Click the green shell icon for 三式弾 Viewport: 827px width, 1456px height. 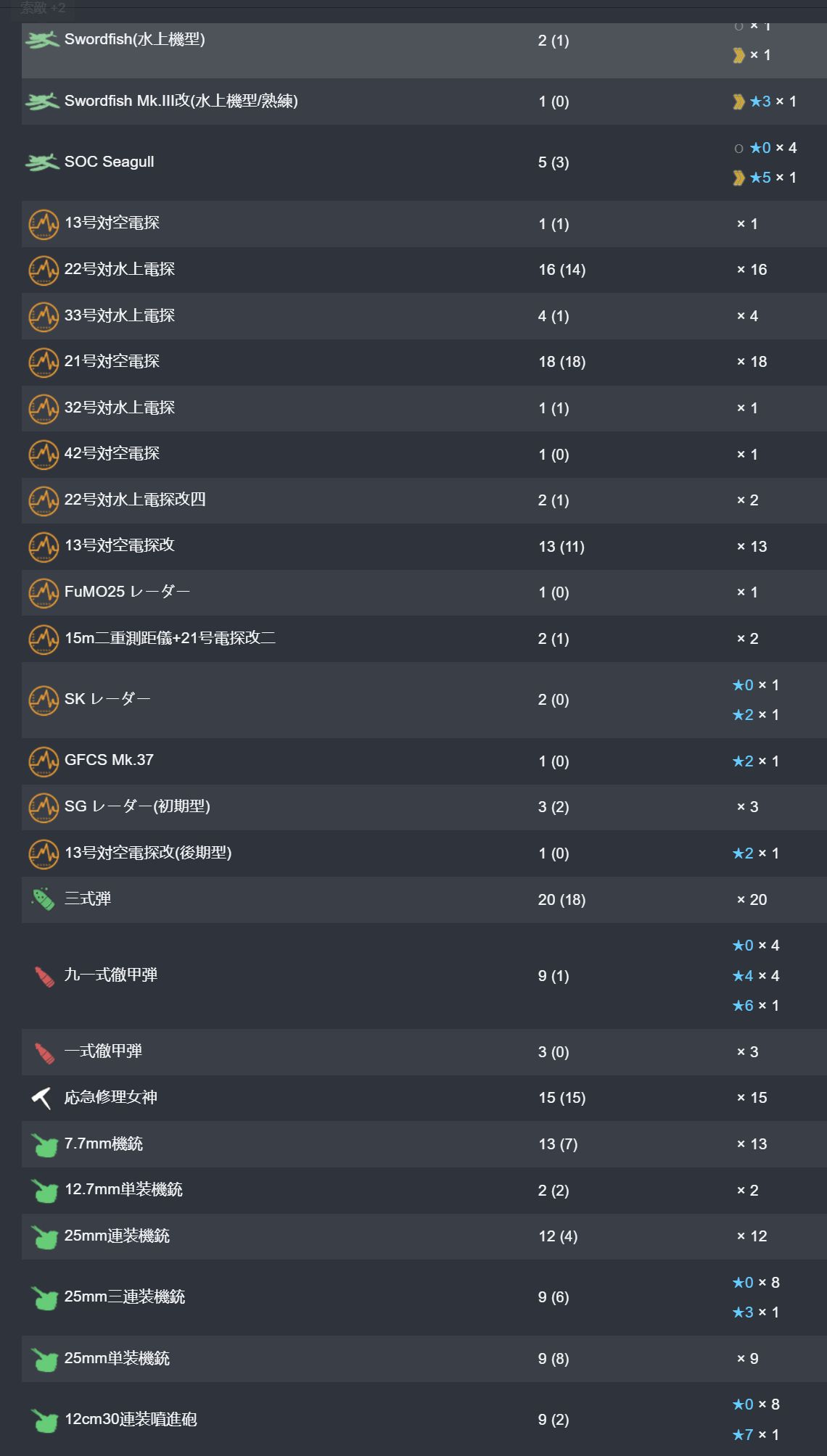tap(44, 899)
